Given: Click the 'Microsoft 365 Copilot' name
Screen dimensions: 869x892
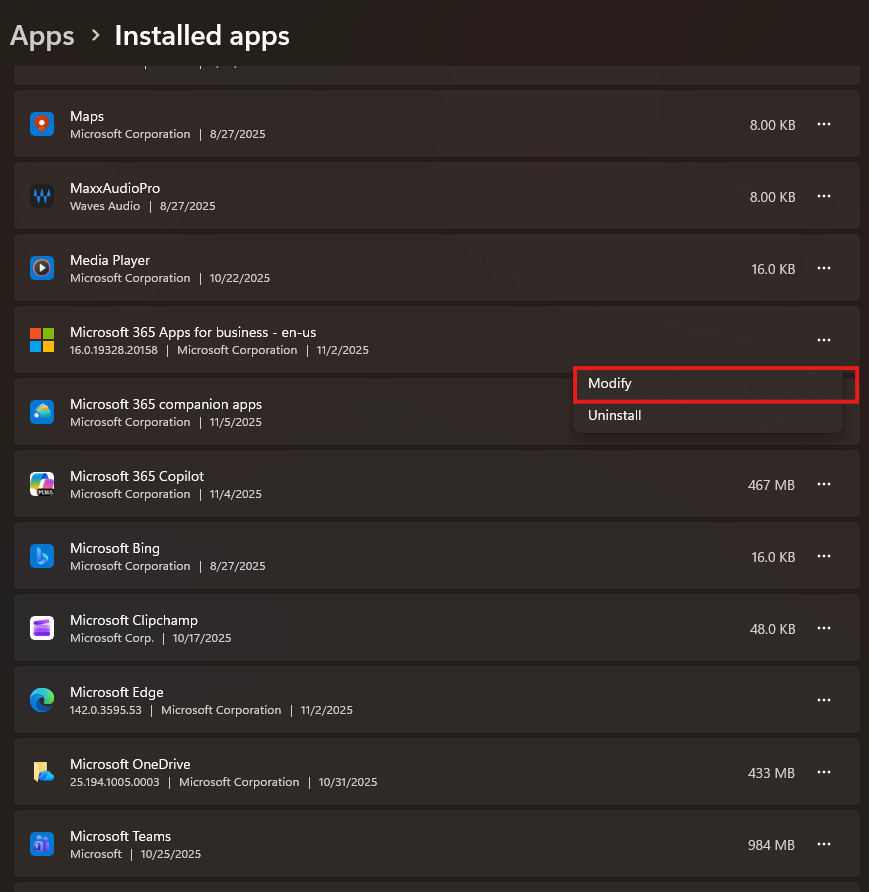Looking at the screenshot, I should coord(136,476).
